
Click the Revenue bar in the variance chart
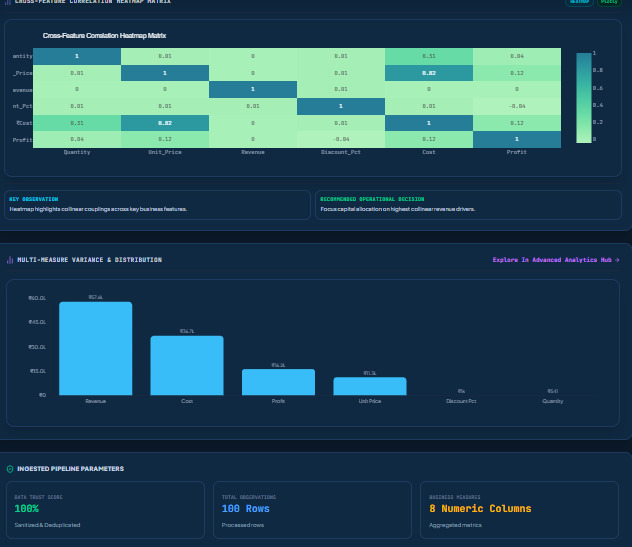(96, 348)
